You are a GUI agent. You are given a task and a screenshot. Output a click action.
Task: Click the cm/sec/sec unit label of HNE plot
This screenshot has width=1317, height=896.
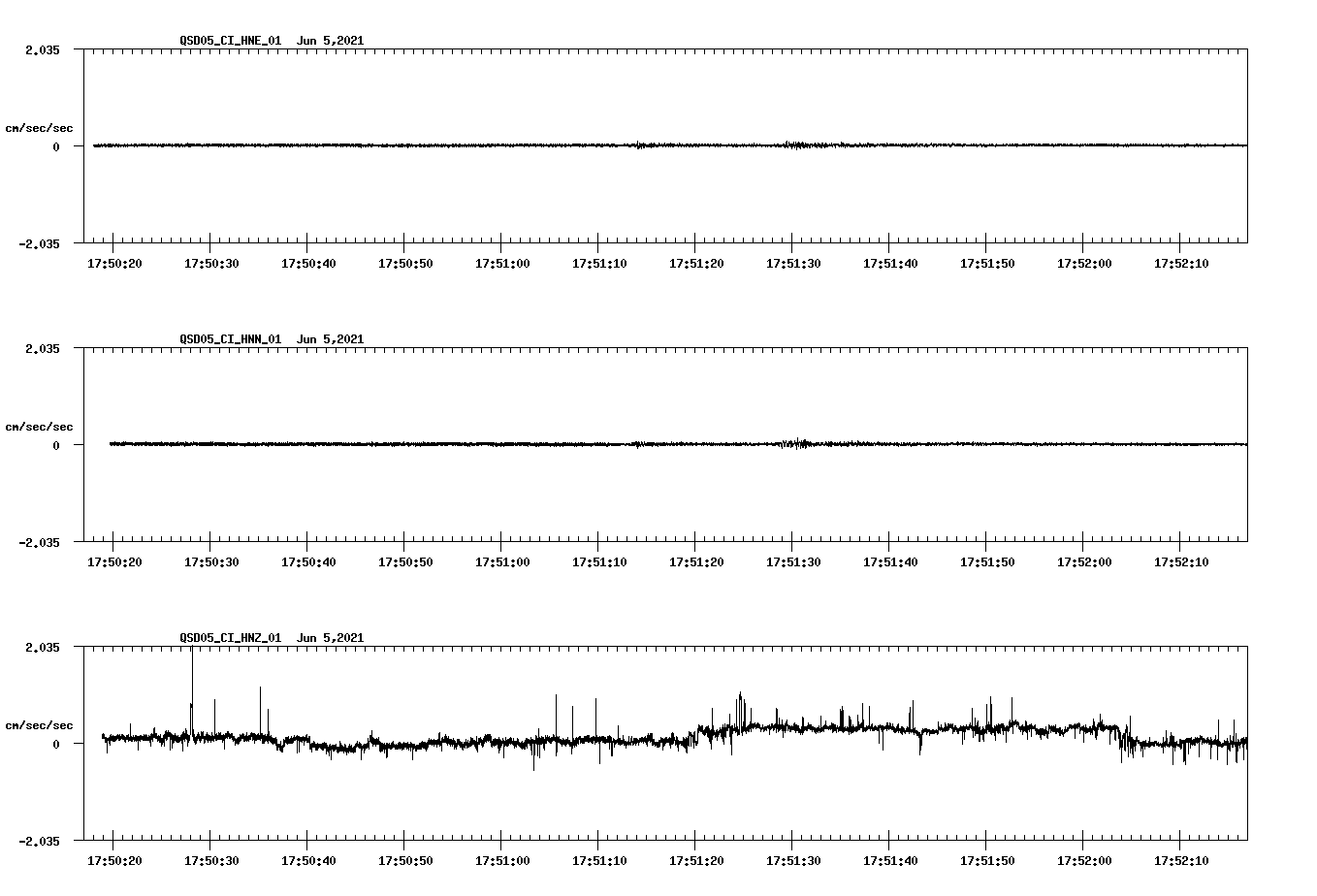click(x=40, y=128)
